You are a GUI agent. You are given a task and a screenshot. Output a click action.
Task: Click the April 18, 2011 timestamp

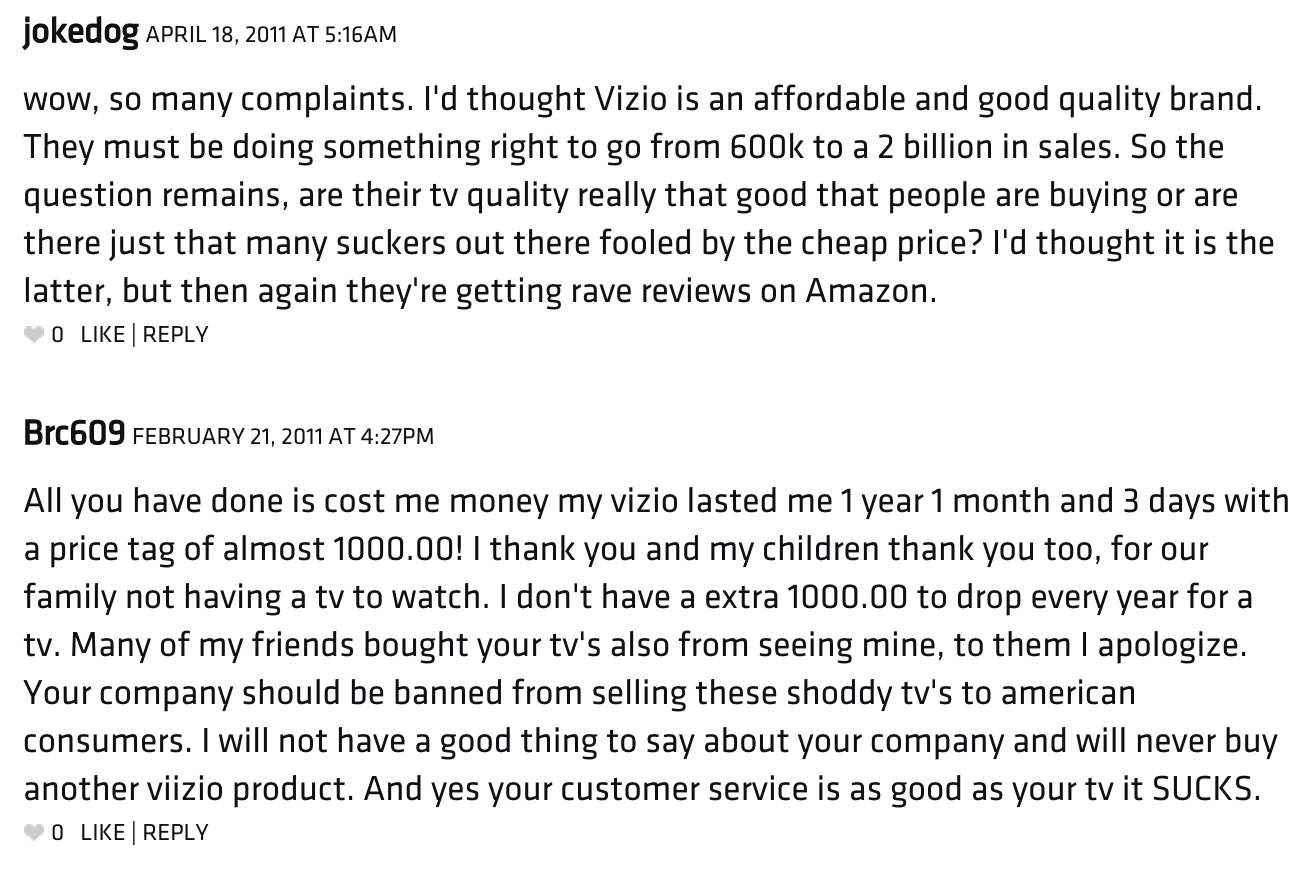click(x=271, y=35)
